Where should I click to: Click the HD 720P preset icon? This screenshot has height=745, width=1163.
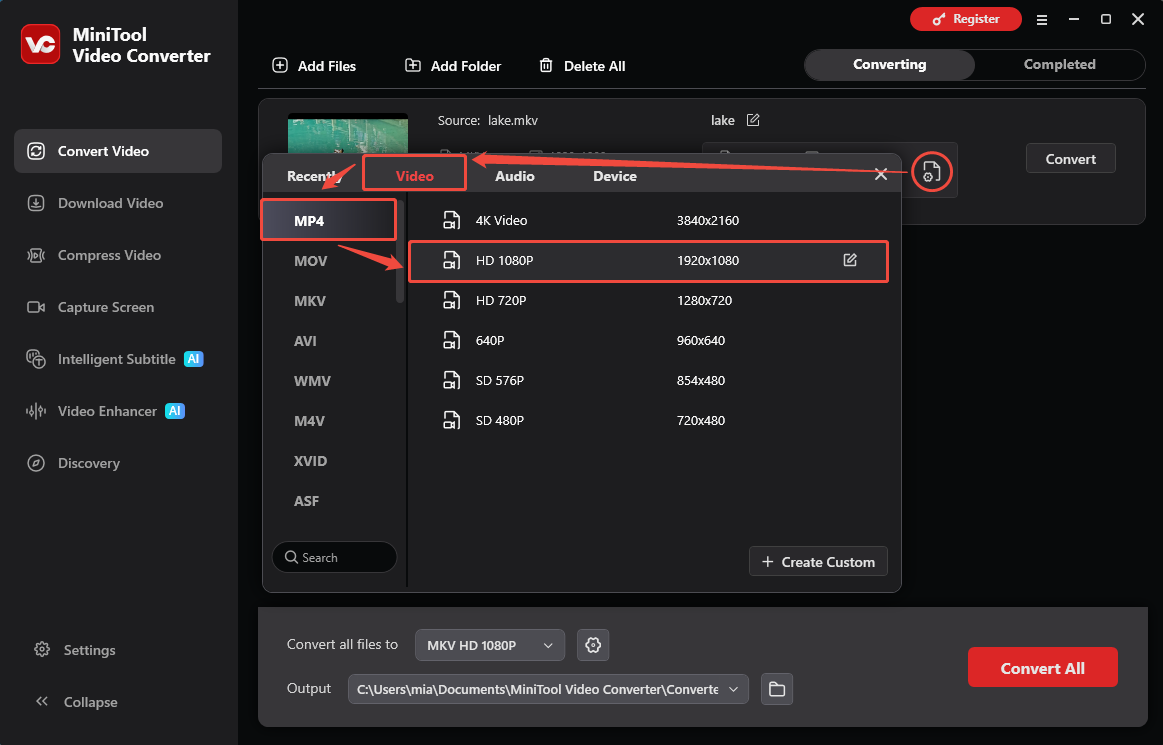[451, 301]
